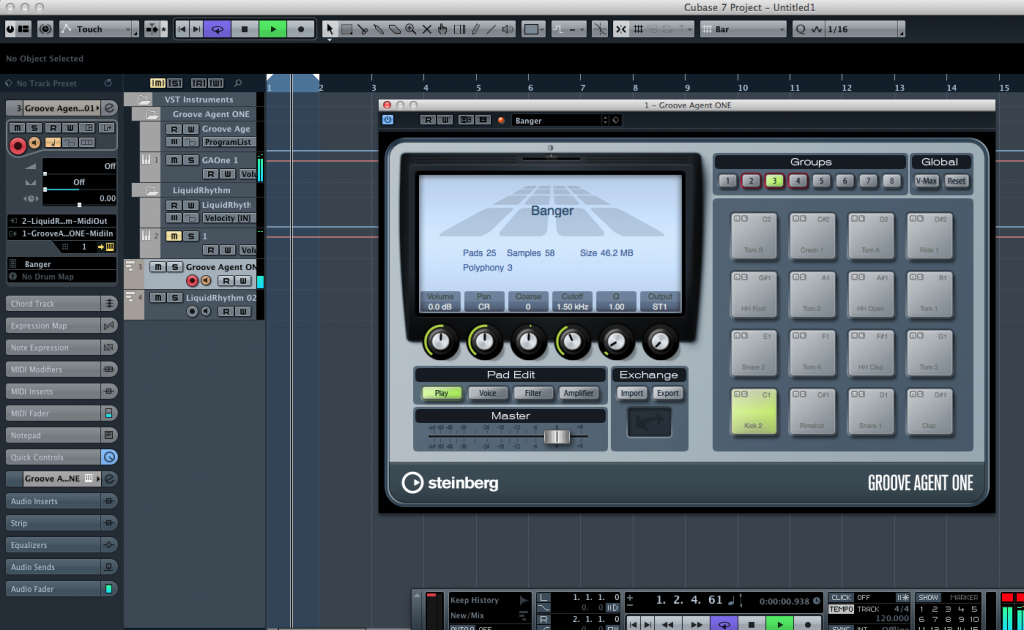This screenshot has width=1024, height=630.
Task: Select the Object Selection arrow tool
Action: pos(329,29)
